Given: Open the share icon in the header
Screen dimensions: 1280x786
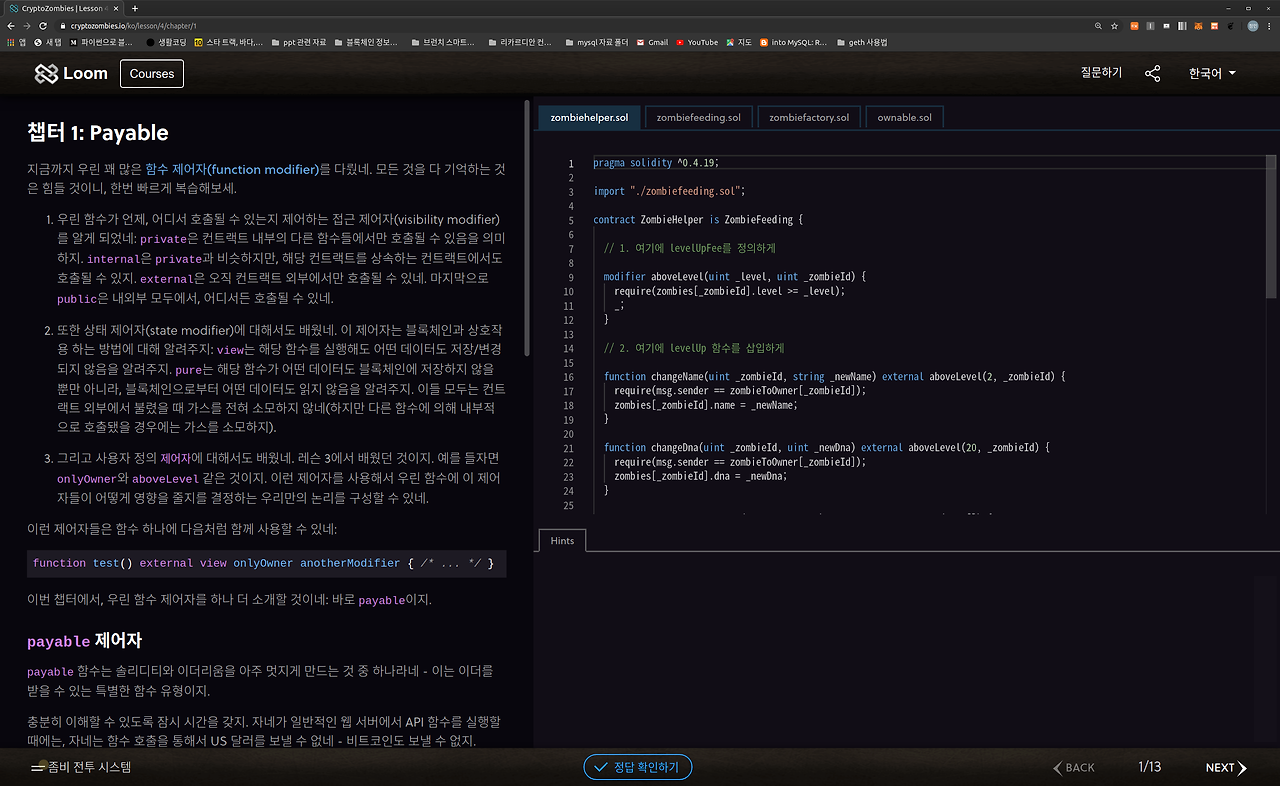Looking at the screenshot, I should 1153,73.
